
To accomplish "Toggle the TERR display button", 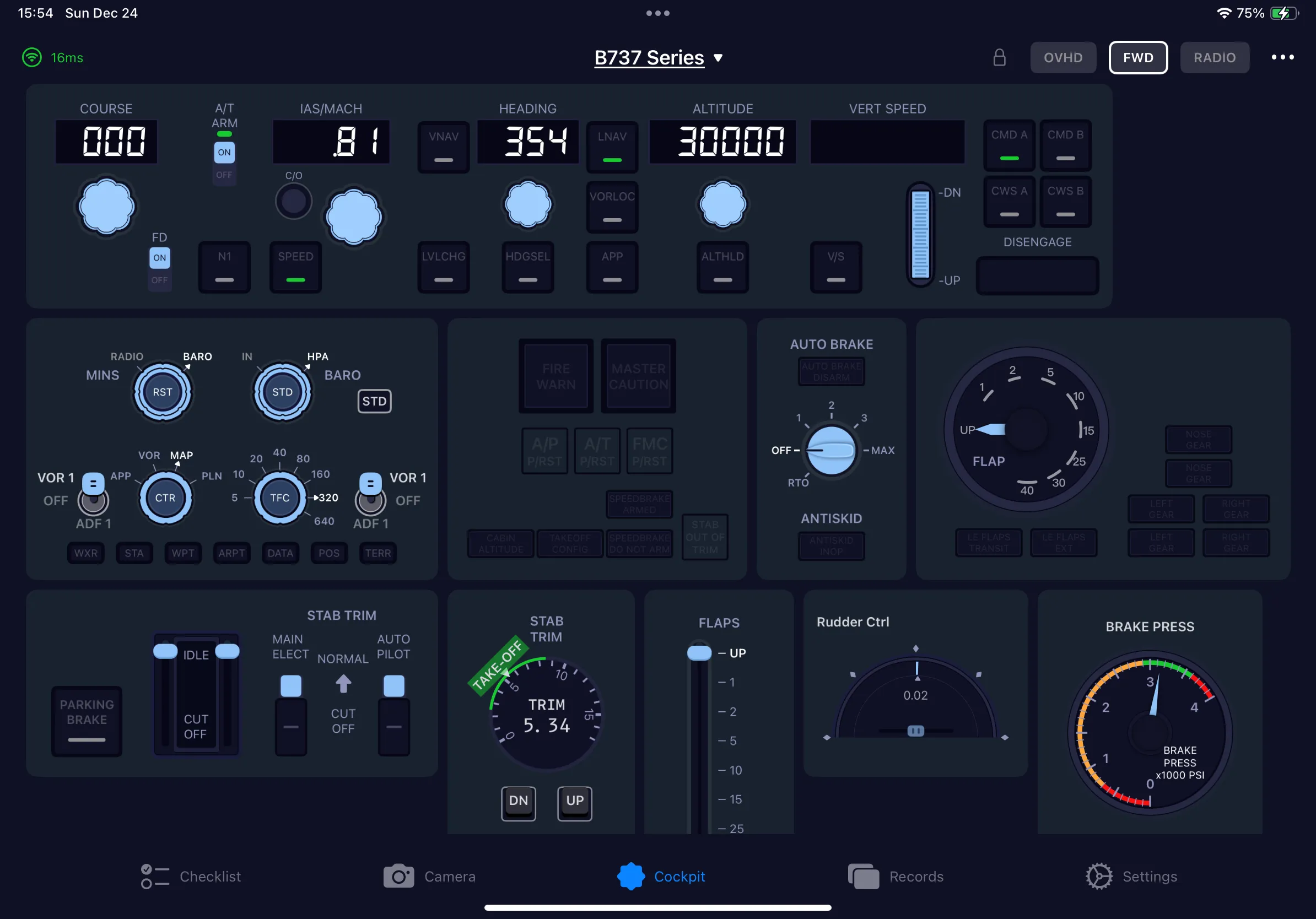I will pyautogui.click(x=377, y=553).
